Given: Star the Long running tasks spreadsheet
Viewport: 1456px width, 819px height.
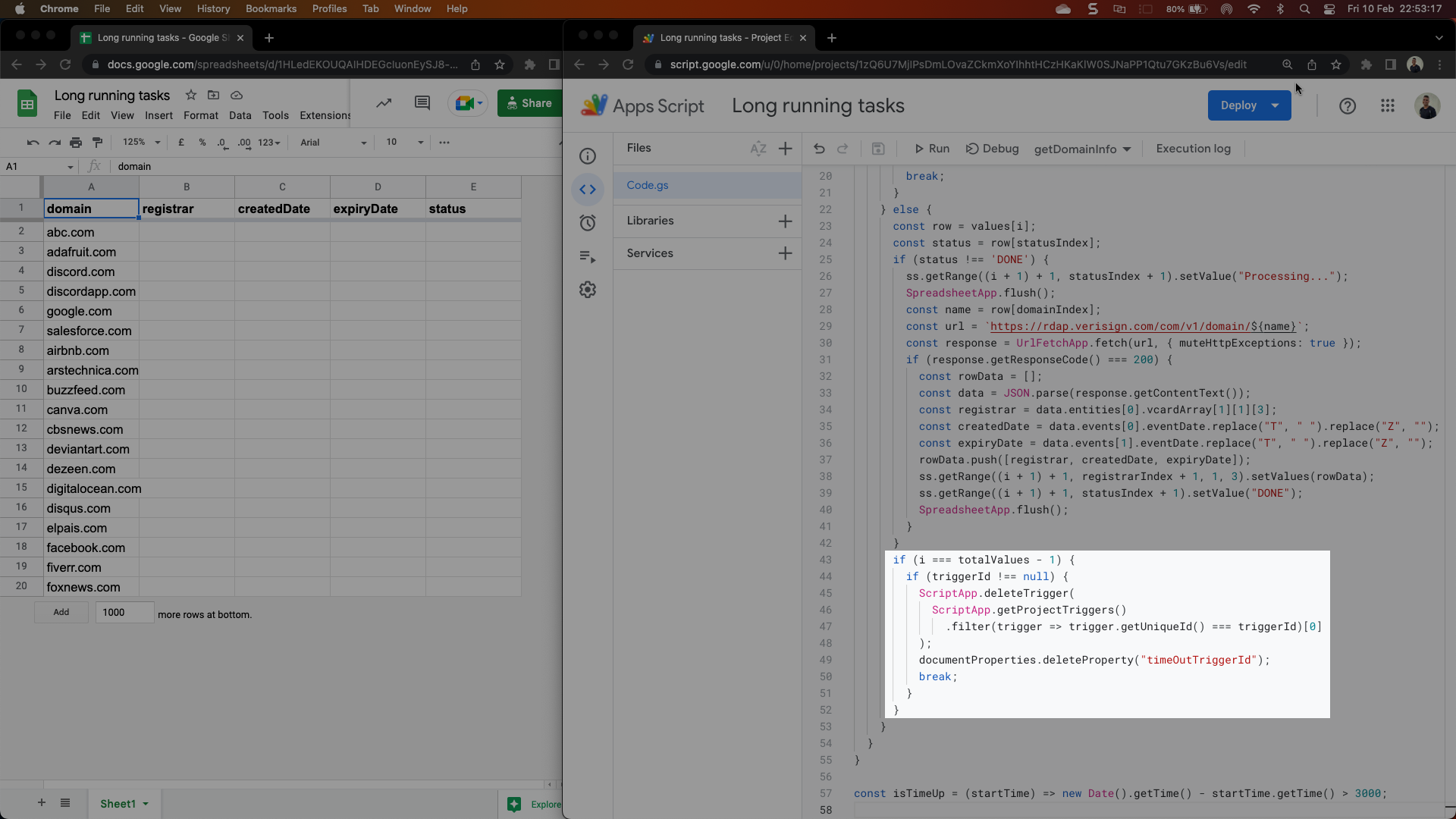Looking at the screenshot, I should point(191,95).
